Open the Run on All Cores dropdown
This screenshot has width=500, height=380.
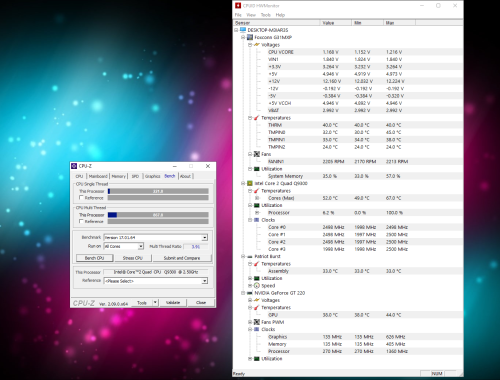pyautogui.click(x=141, y=246)
